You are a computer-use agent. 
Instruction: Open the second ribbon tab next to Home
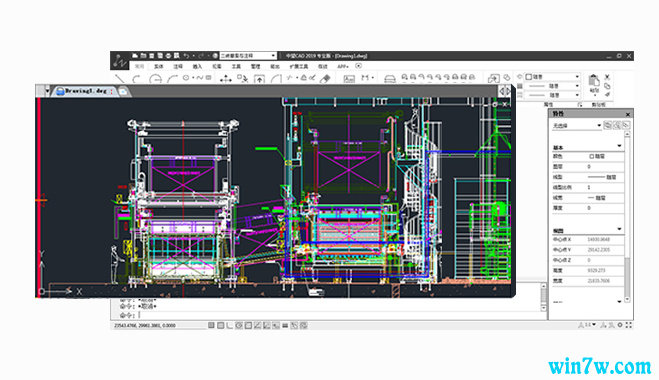click(x=158, y=66)
